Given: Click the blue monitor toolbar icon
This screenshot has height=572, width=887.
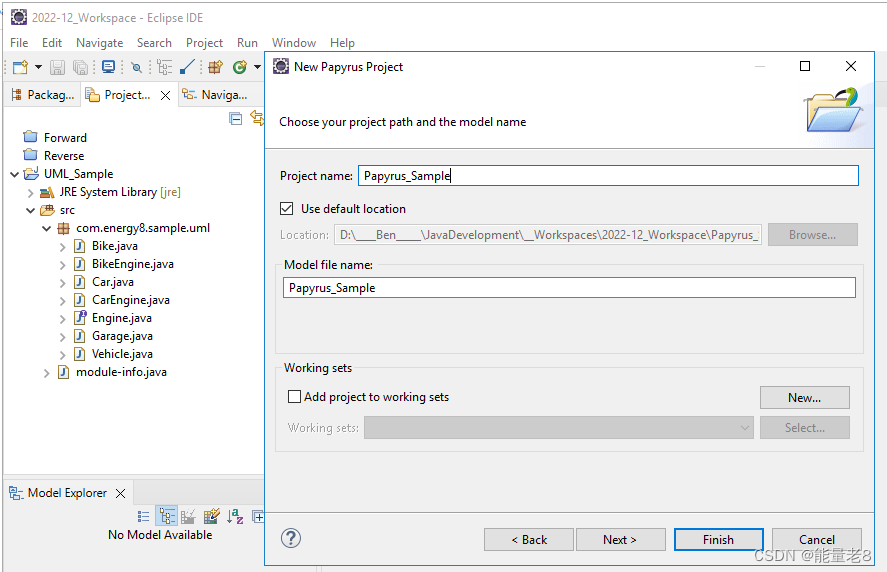Looking at the screenshot, I should (108, 67).
